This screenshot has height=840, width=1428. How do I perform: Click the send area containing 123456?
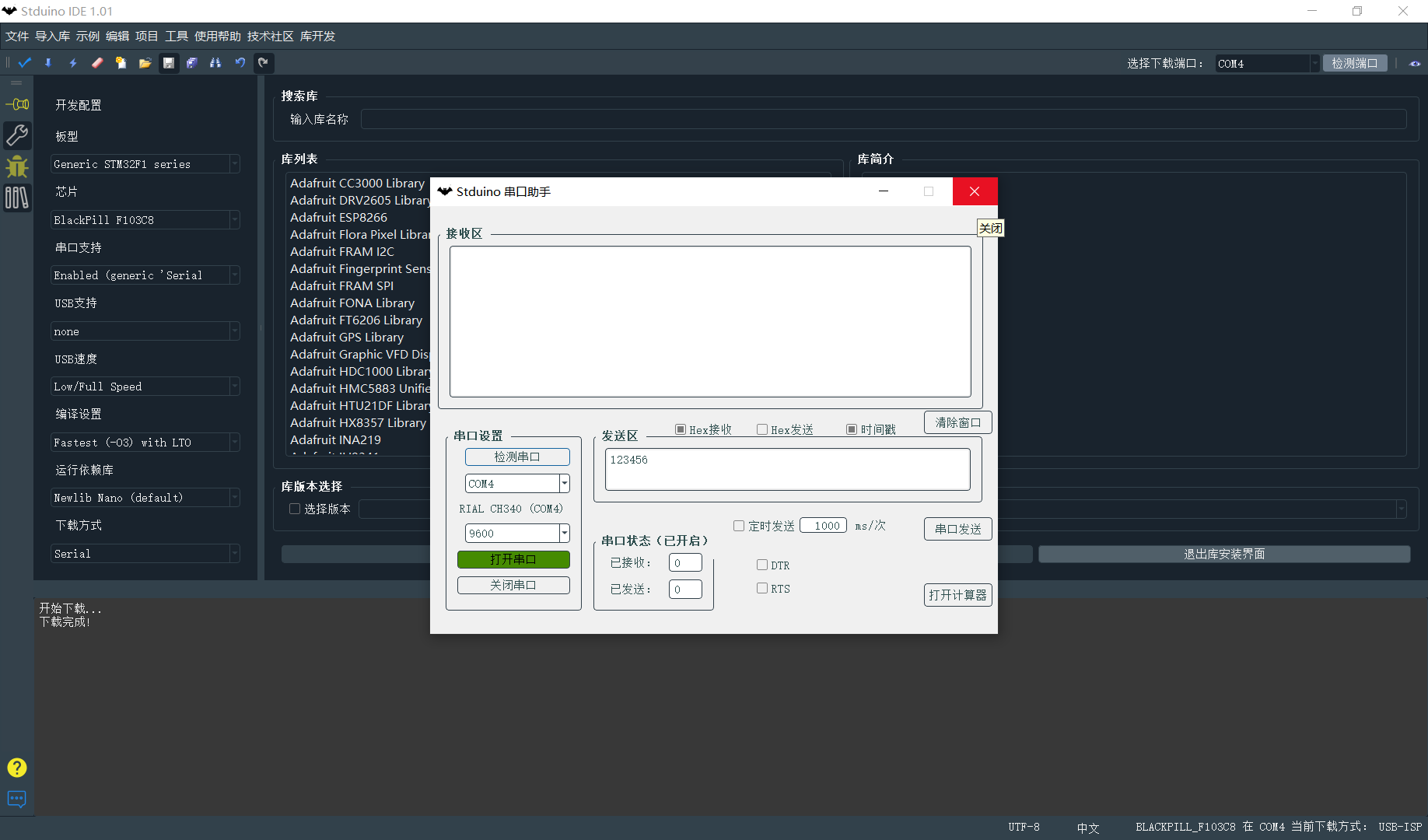point(788,469)
